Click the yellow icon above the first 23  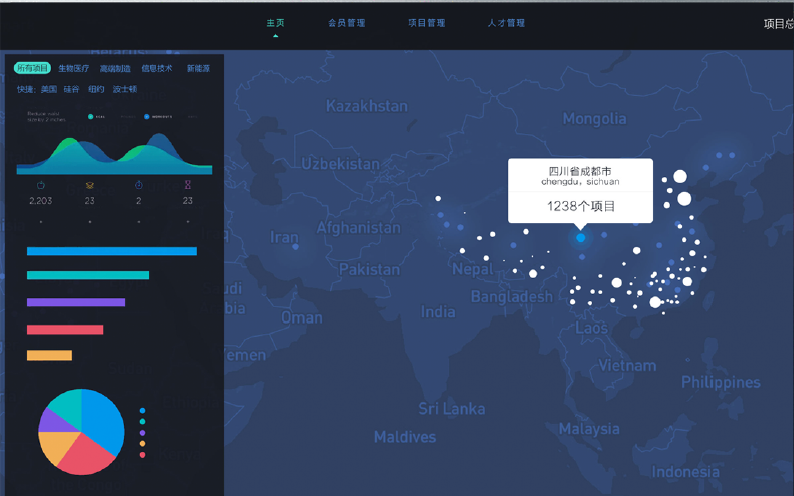click(90, 185)
